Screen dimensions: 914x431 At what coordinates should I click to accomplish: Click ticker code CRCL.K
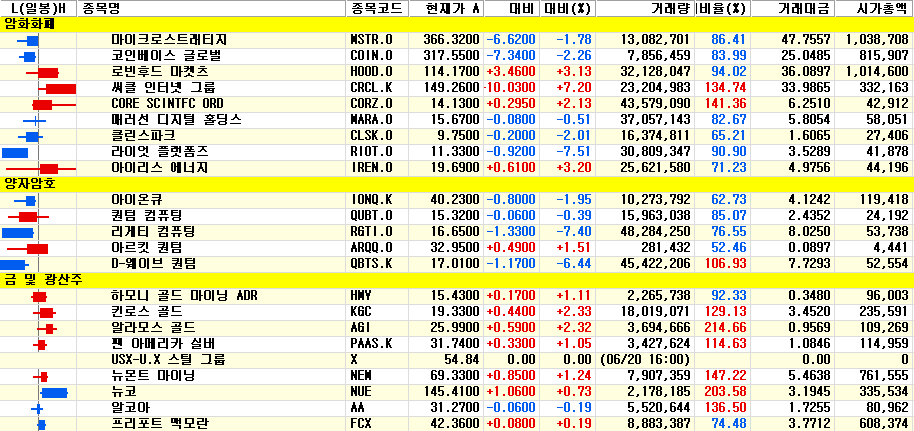371,87
